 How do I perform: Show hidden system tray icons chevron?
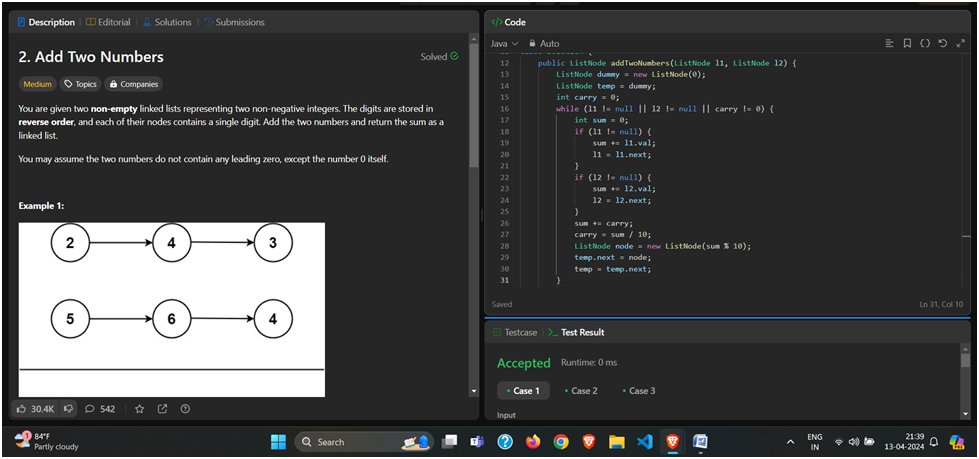(x=790, y=442)
